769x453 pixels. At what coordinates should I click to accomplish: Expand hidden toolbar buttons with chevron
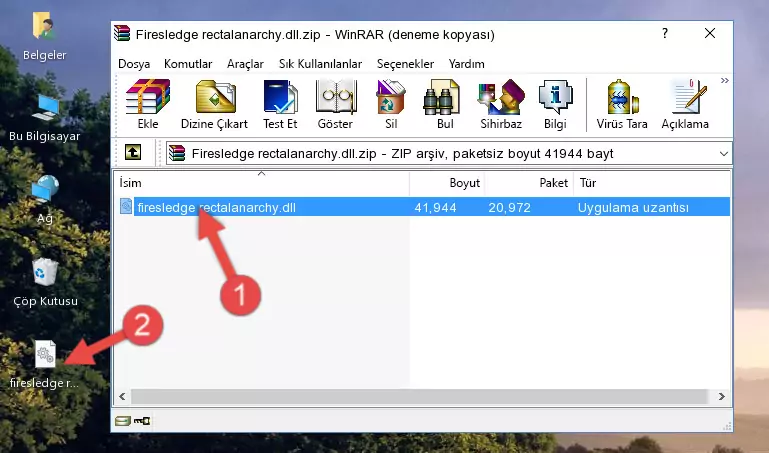point(724,81)
